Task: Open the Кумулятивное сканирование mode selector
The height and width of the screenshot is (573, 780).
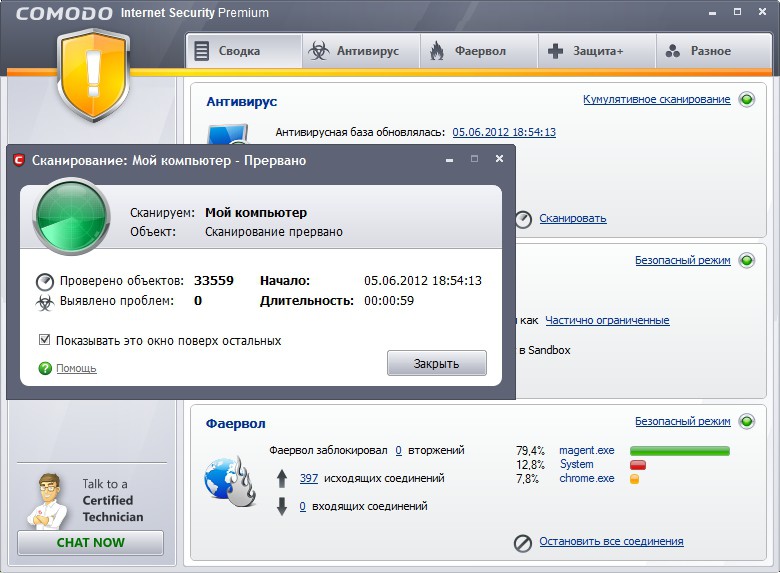Action: click(x=656, y=100)
